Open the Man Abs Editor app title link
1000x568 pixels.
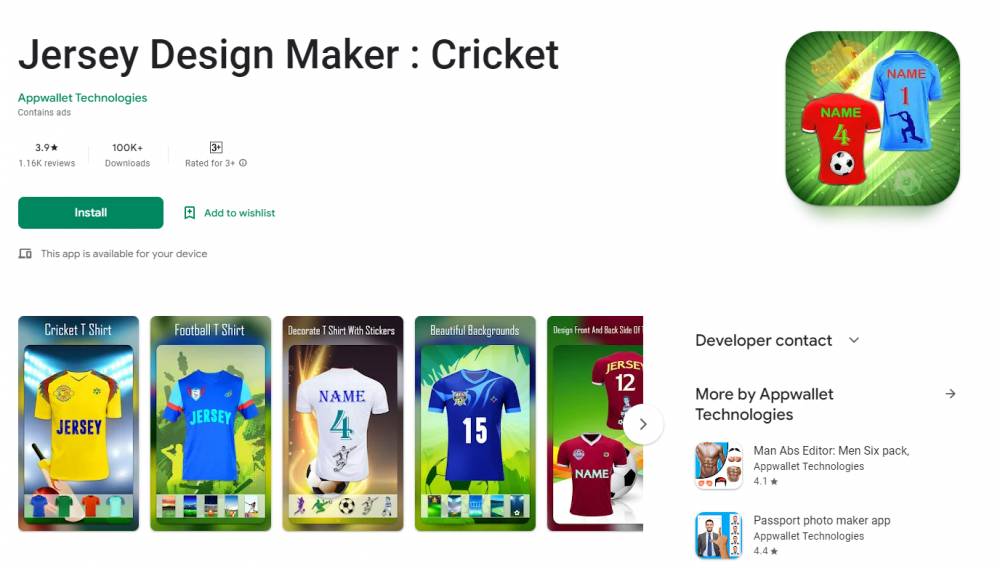[831, 451]
